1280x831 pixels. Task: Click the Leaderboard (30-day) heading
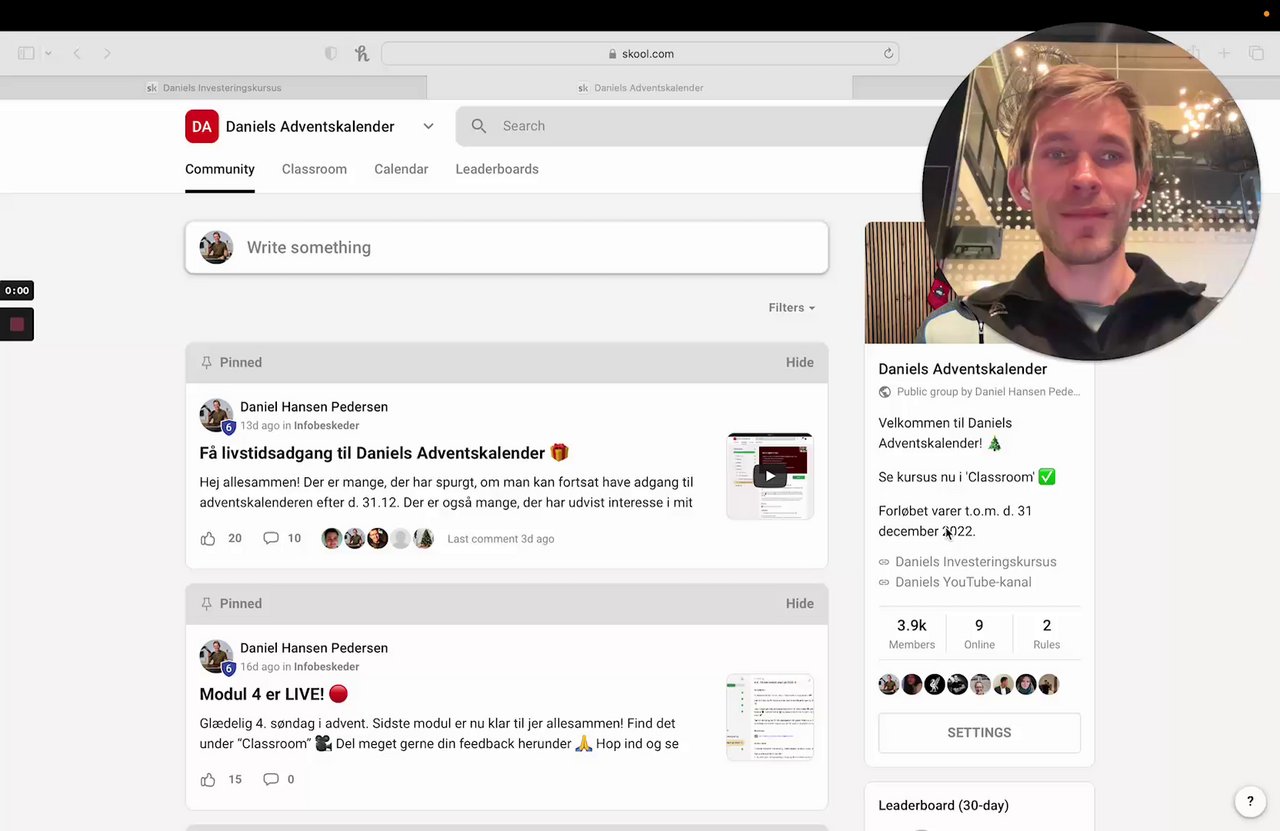pyautogui.click(x=943, y=805)
